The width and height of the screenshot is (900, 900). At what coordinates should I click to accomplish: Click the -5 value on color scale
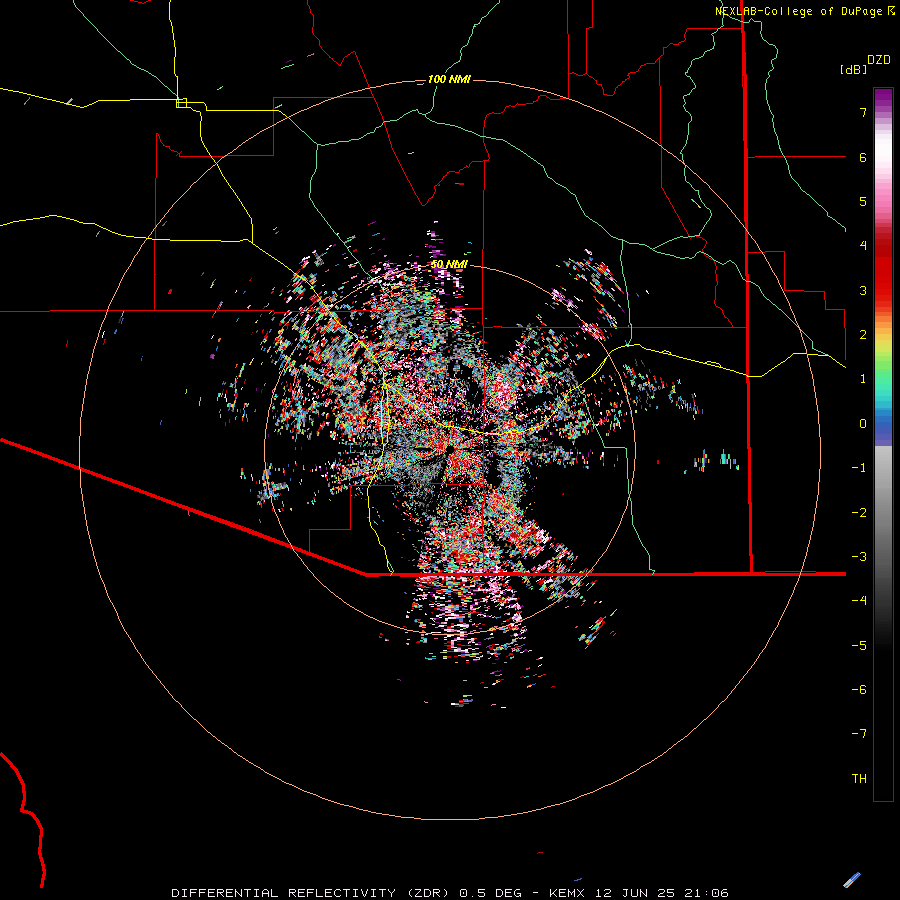point(859,646)
